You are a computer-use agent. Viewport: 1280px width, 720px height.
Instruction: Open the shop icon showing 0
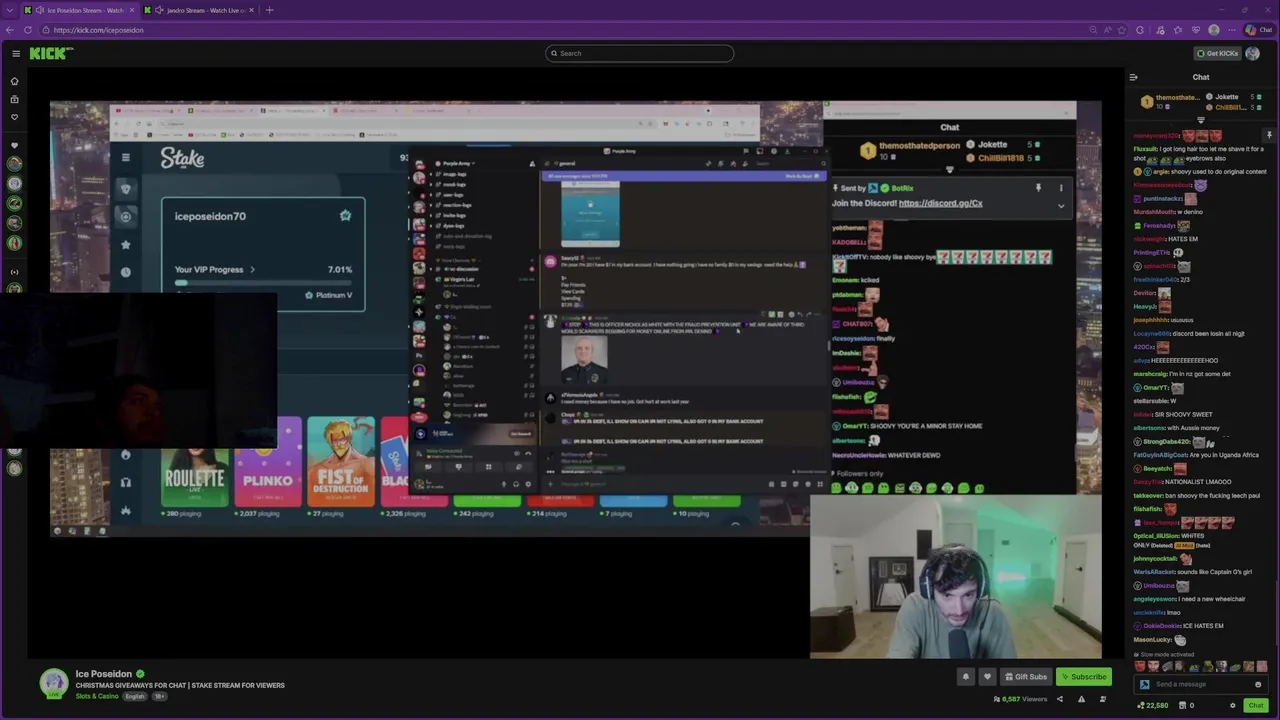(1186, 705)
